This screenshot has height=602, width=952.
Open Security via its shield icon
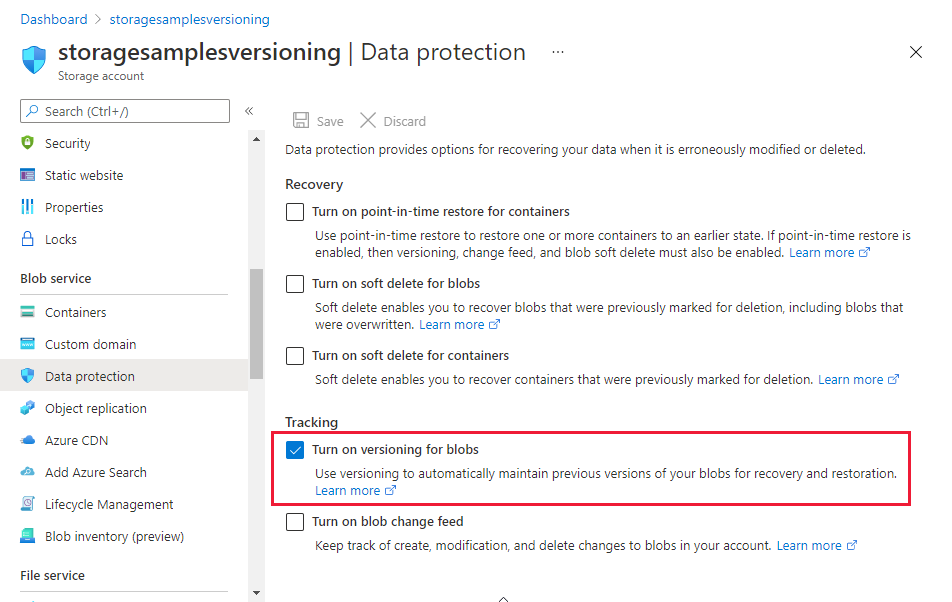[27, 143]
